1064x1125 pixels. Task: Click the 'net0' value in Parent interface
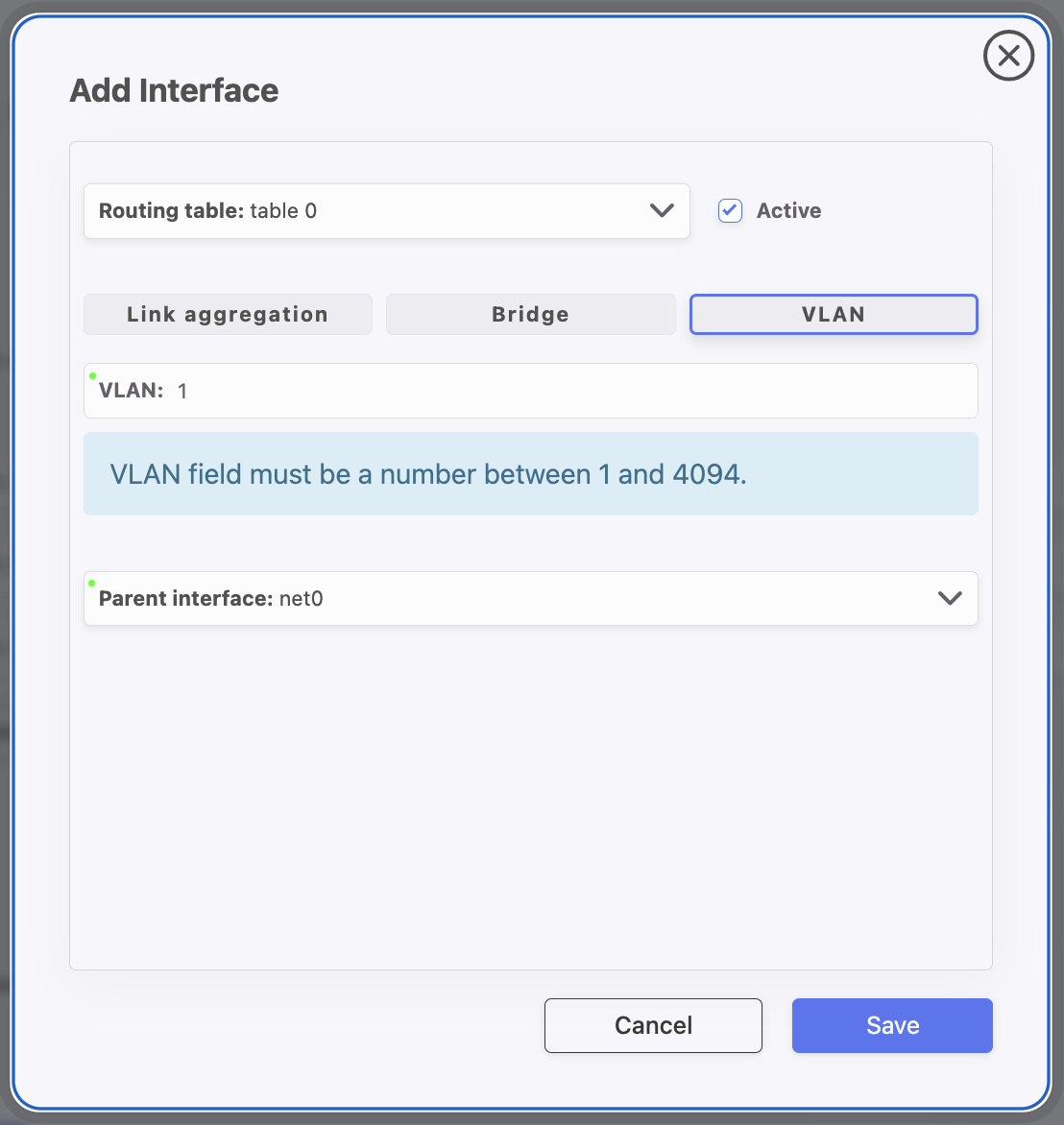pos(302,599)
